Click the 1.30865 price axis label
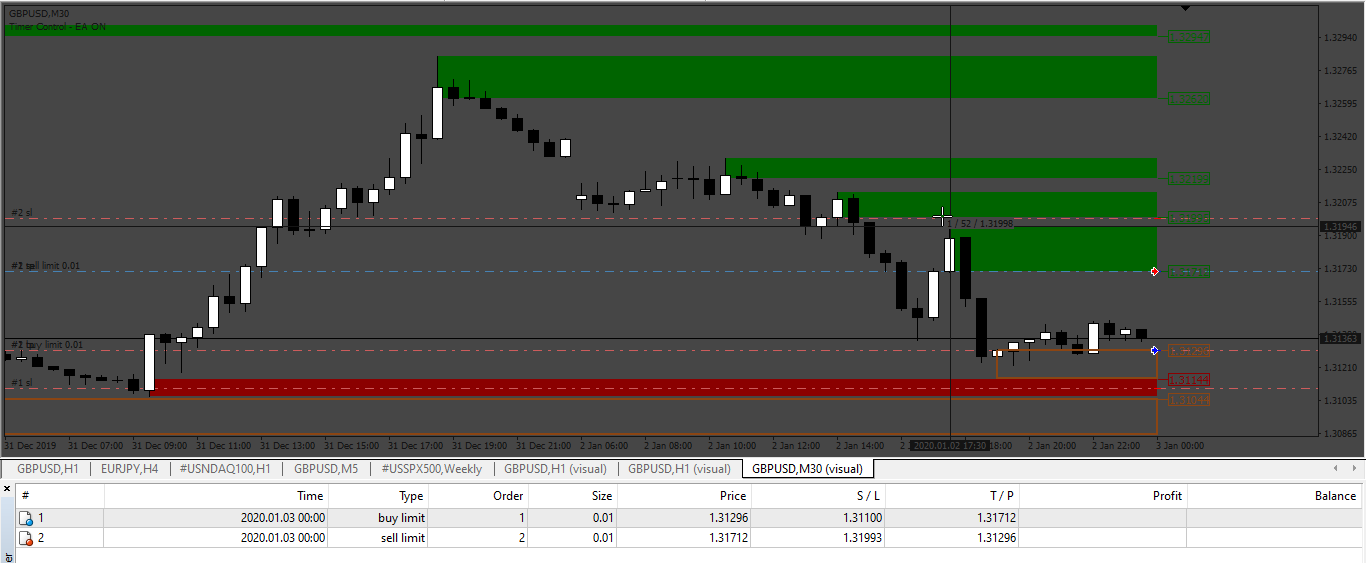Viewport: 1366px width, 563px height. [x=1339, y=433]
